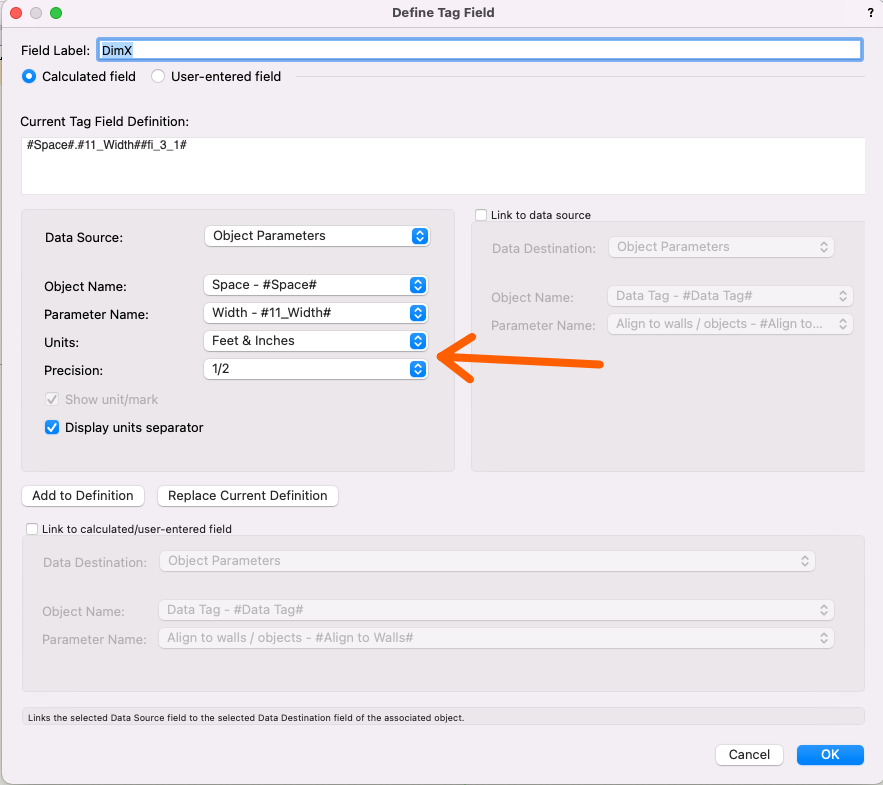This screenshot has height=785, width=883.
Task: Select the User-entered field radio button
Action: pyautogui.click(x=156, y=76)
